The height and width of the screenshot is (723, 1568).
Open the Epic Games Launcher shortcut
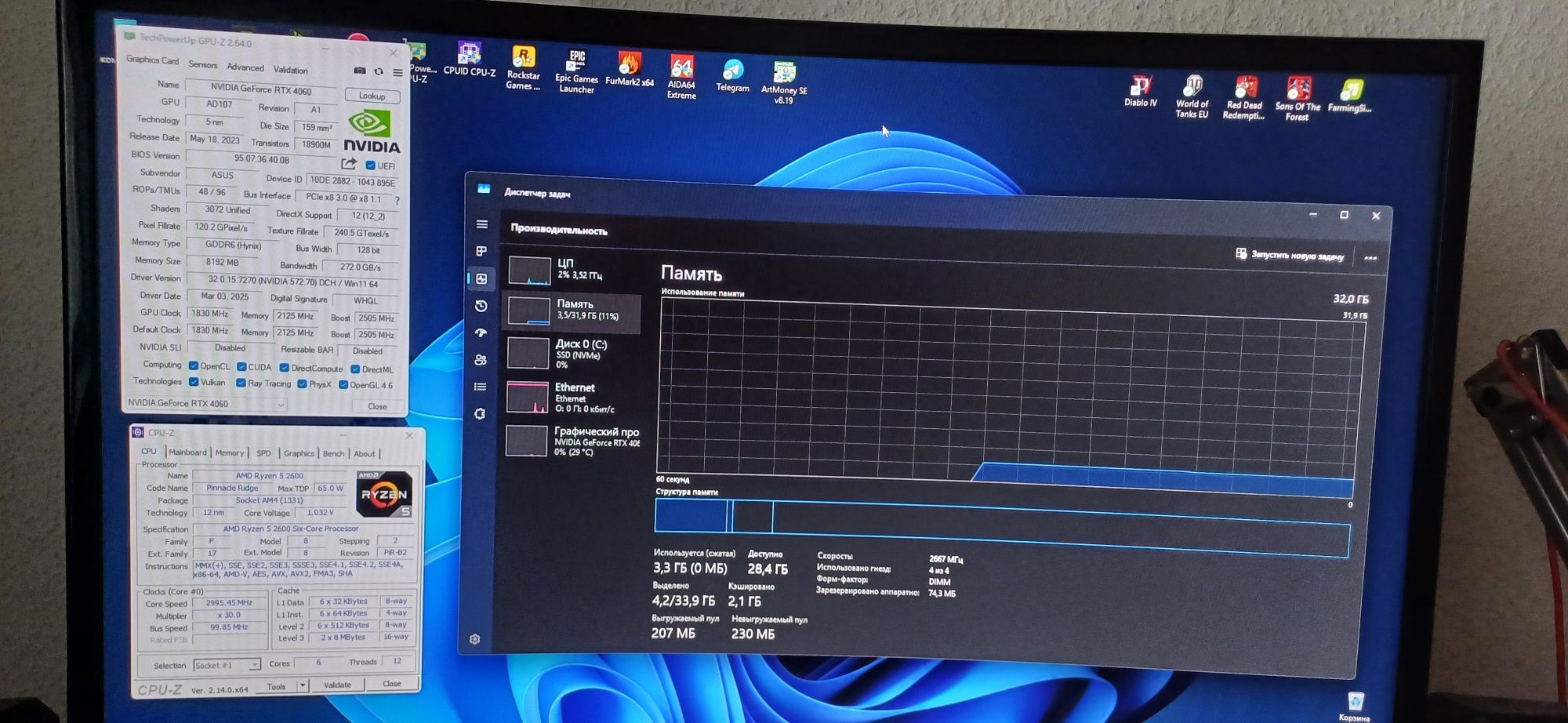pos(576,71)
